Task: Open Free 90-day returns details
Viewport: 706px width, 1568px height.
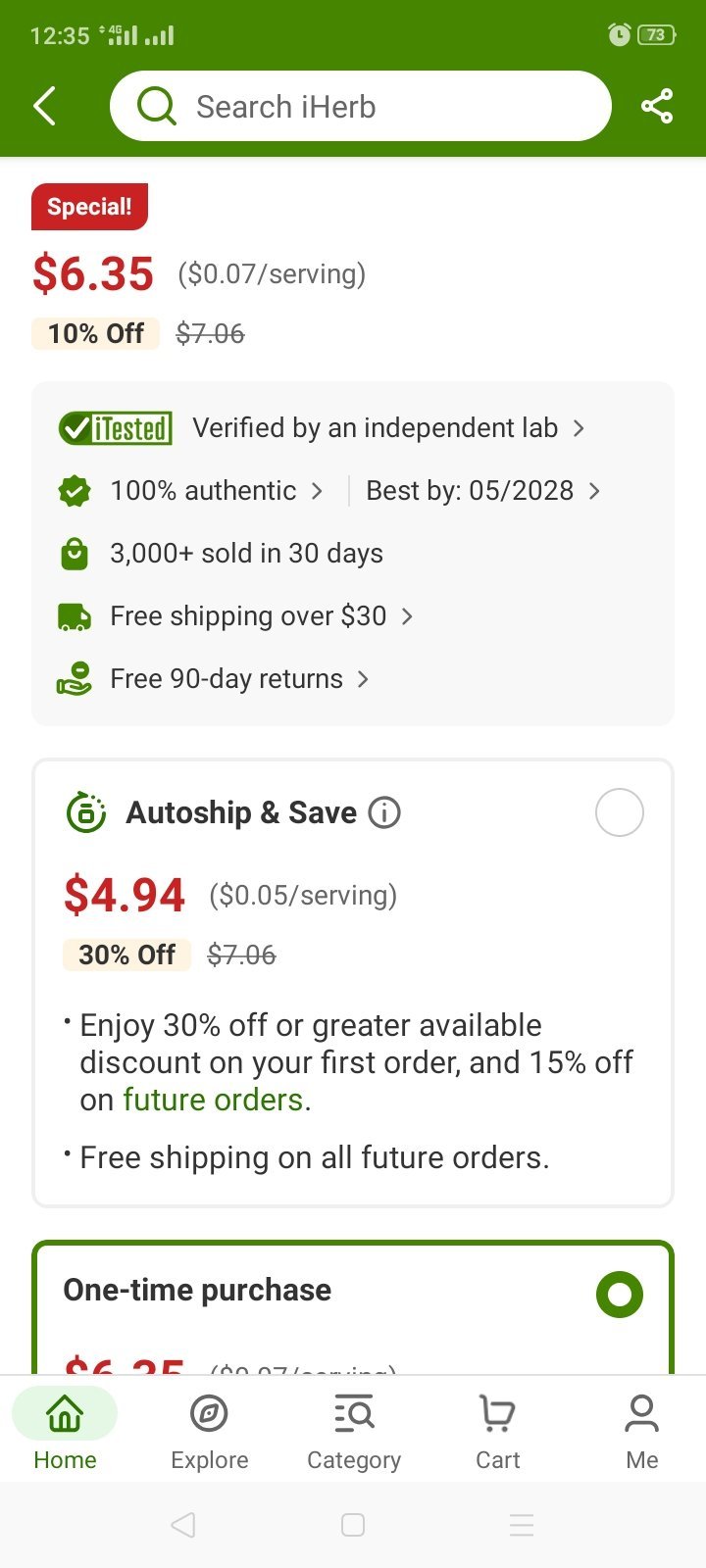Action: (x=238, y=679)
